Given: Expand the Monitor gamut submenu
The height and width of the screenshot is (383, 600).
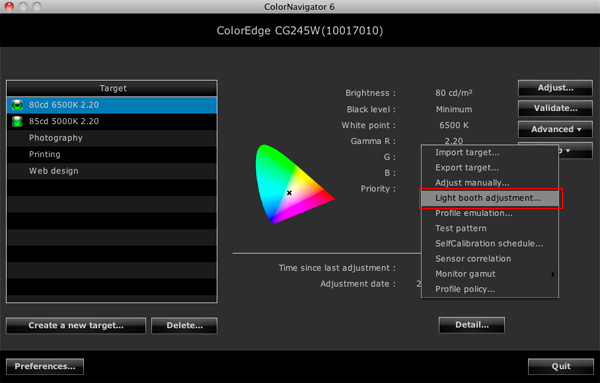Looking at the screenshot, I should click(490, 274).
